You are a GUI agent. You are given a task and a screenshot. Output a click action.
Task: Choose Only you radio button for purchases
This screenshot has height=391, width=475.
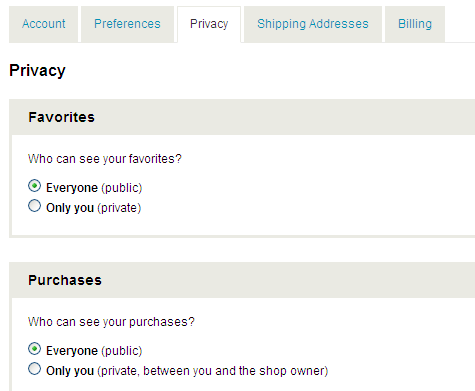(34, 369)
